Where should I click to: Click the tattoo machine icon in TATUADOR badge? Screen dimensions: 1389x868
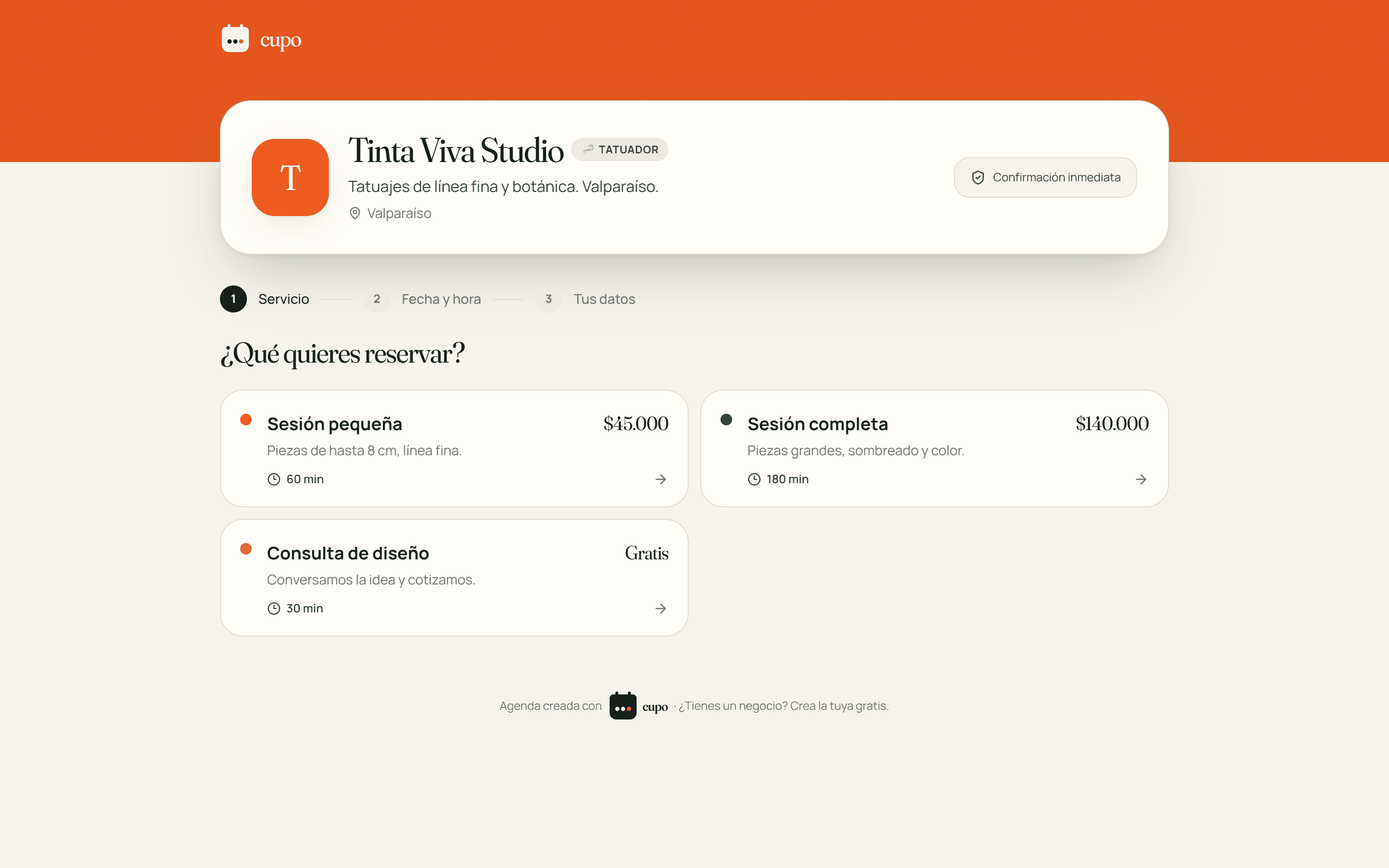click(x=588, y=149)
